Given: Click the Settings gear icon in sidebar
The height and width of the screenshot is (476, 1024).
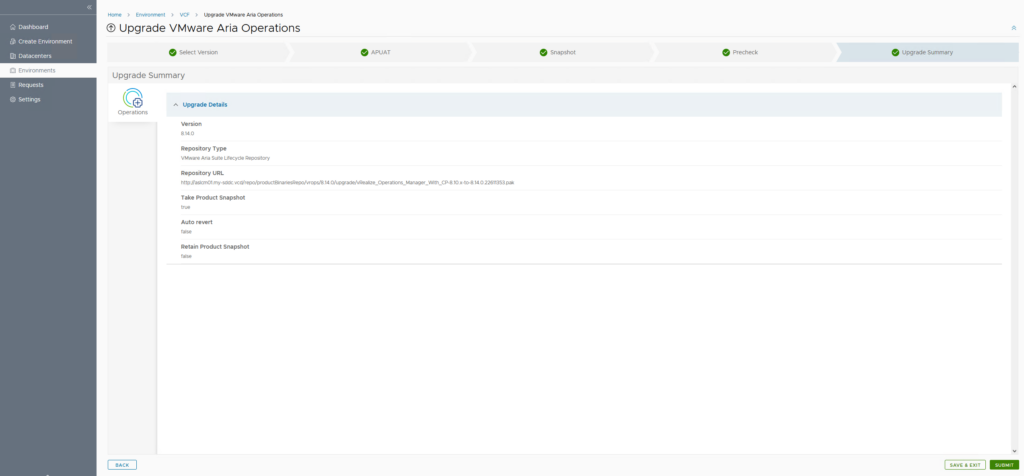Looking at the screenshot, I should click(12, 99).
